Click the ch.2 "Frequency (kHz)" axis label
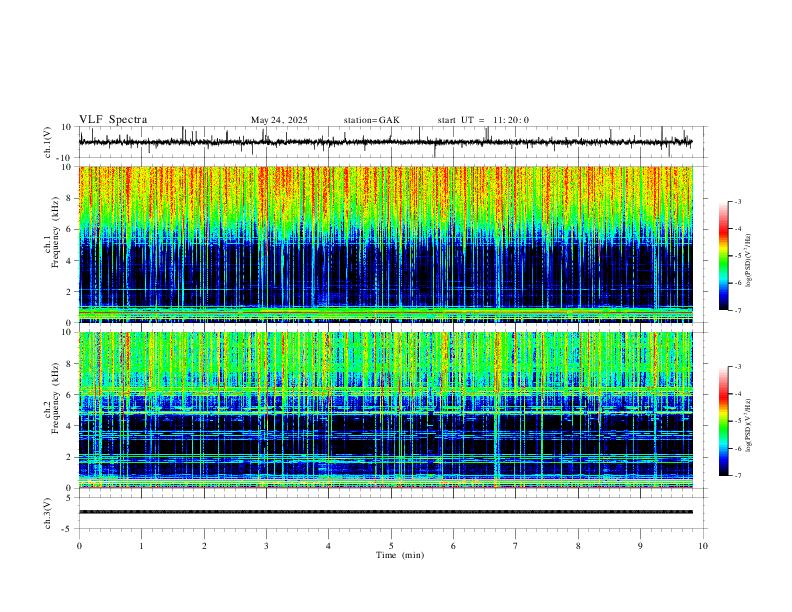The width and height of the screenshot is (792, 612). (56, 398)
